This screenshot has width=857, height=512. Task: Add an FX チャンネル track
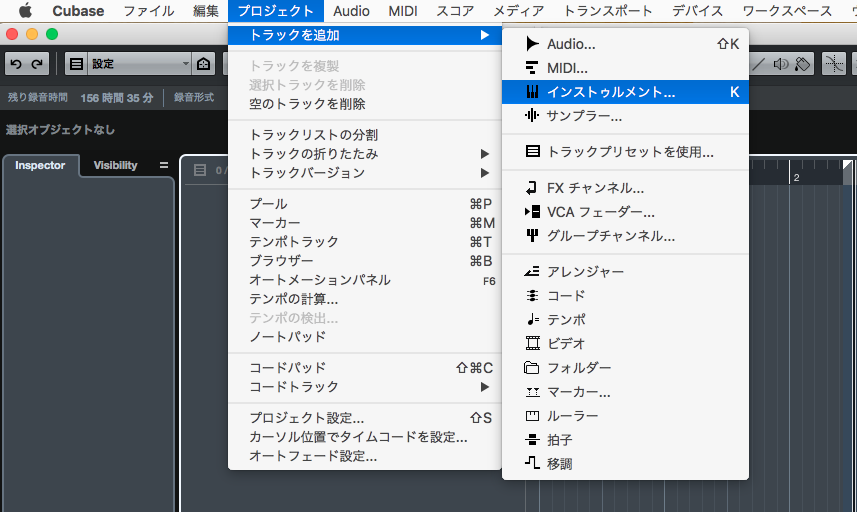(625, 188)
